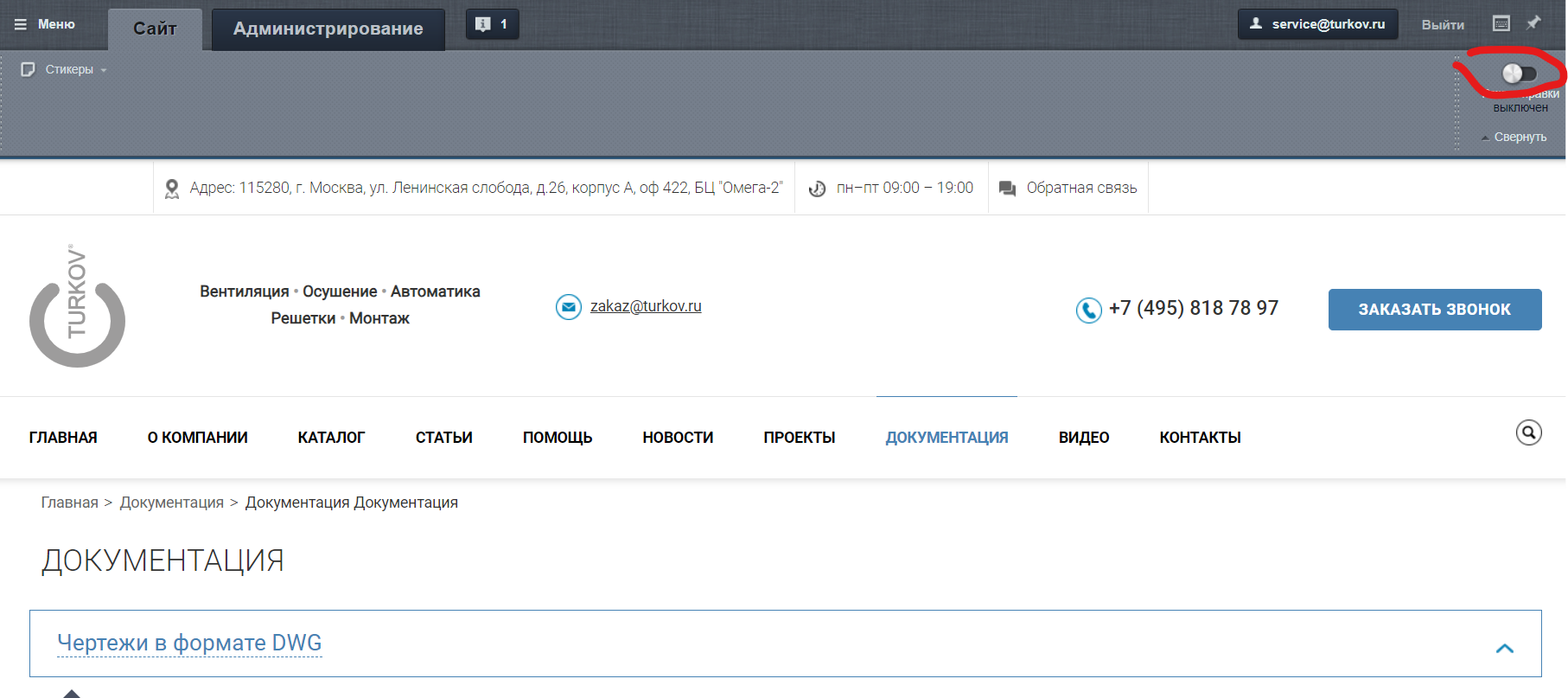This screenshot has height=698, width=1568.
Task: Click the ДОКУМЕНТАЦИЯ page heading
Action: [x=163, y=561]
